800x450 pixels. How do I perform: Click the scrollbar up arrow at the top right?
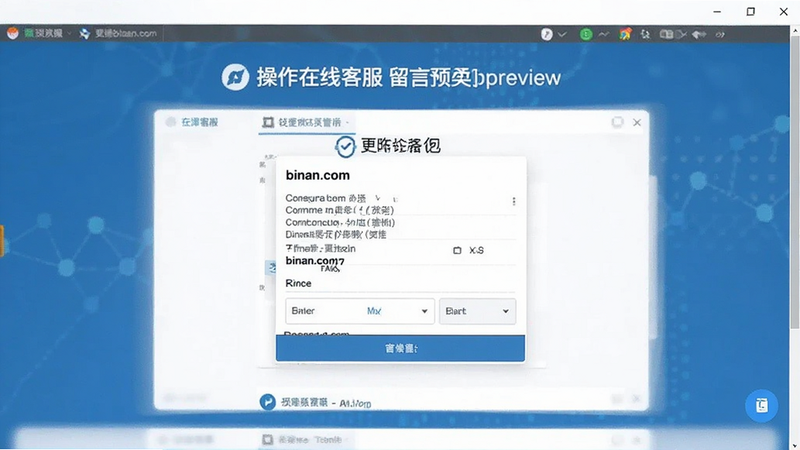point(795,30)
